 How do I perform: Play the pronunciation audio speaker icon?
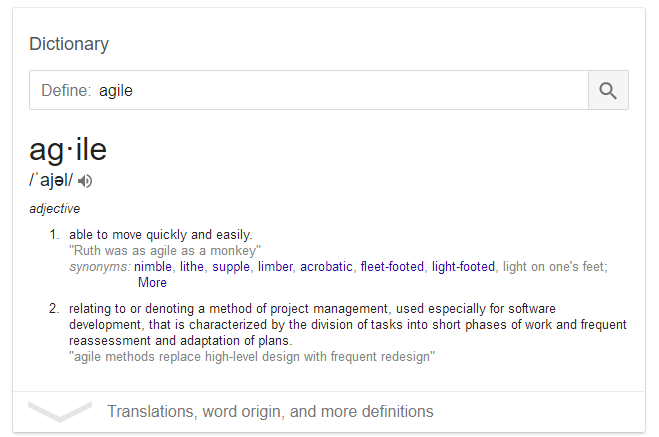(85, 181)
